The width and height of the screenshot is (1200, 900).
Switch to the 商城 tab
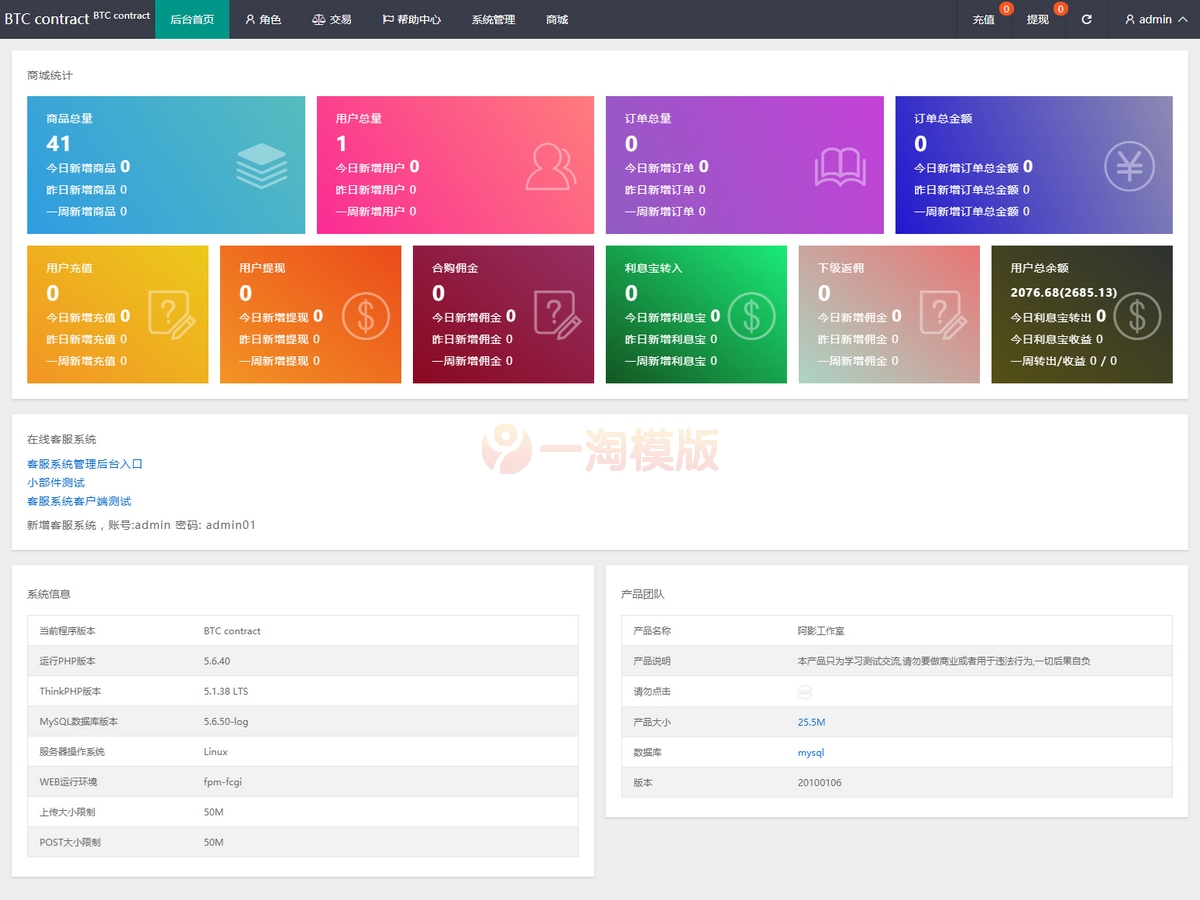pyautogui.click(x=556, y=19)
